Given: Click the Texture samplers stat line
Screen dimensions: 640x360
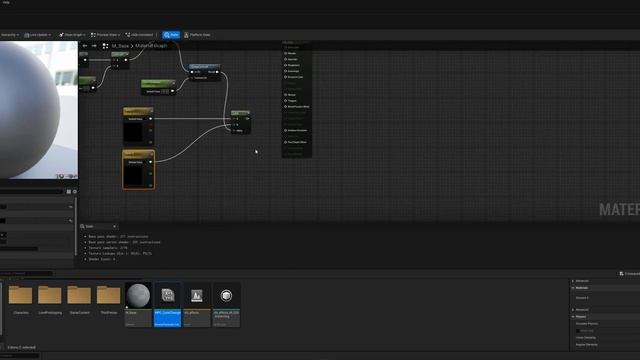Looking at the screenshot, I should 108,248.
